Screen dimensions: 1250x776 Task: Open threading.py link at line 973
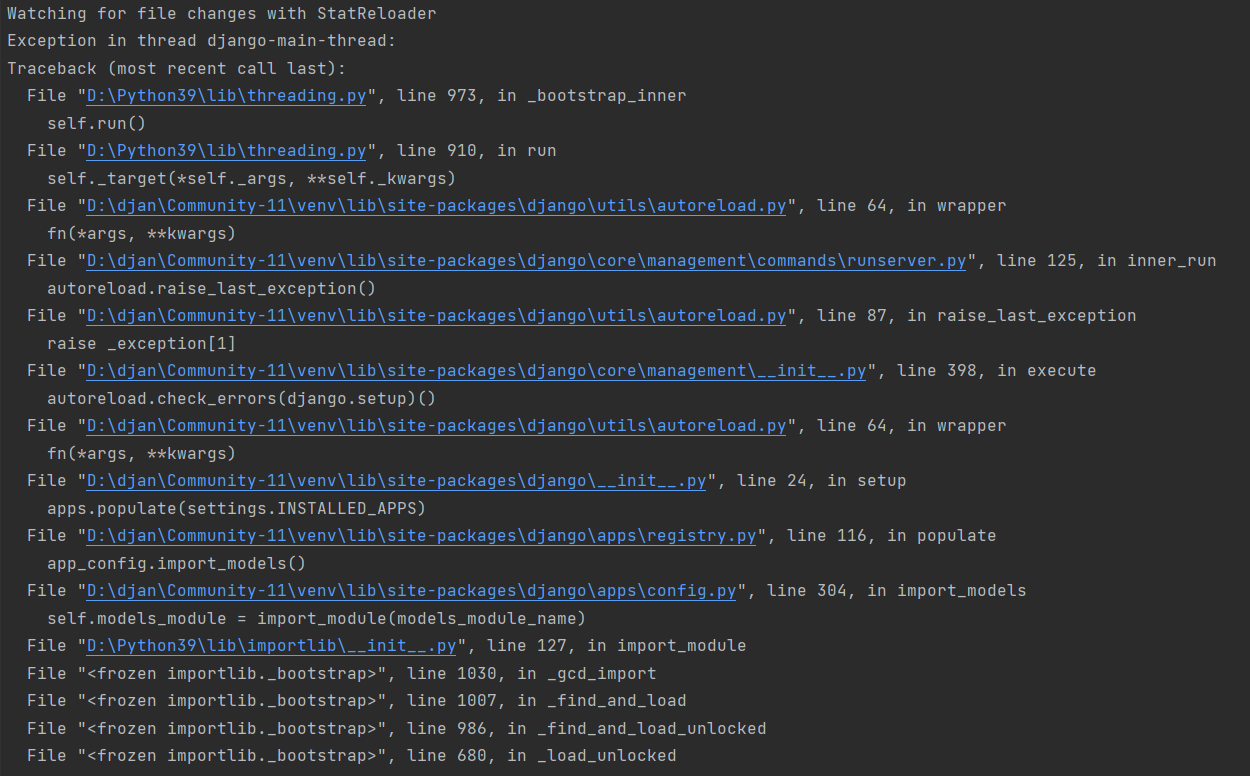tap(227, 96)
